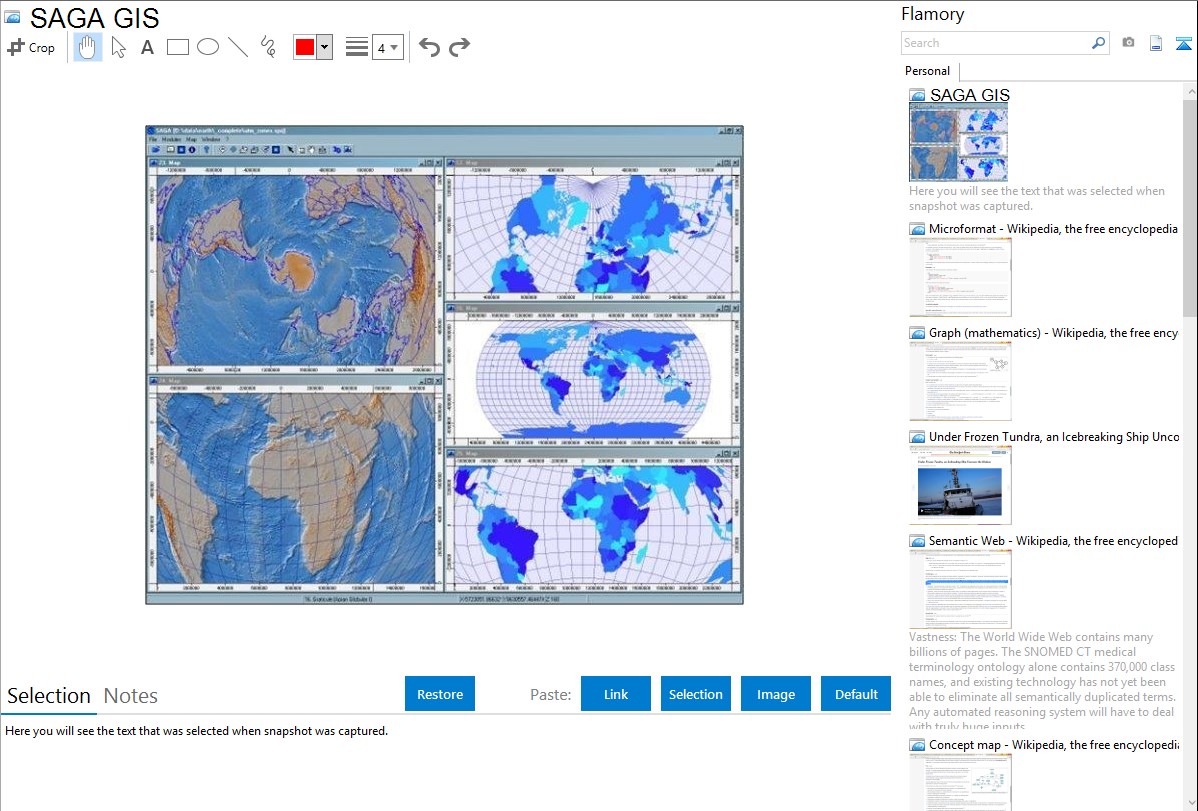This screenshot has height=811, width=1198.
Task: Choose the text annotation tool
Action: (x=147, y=47)
